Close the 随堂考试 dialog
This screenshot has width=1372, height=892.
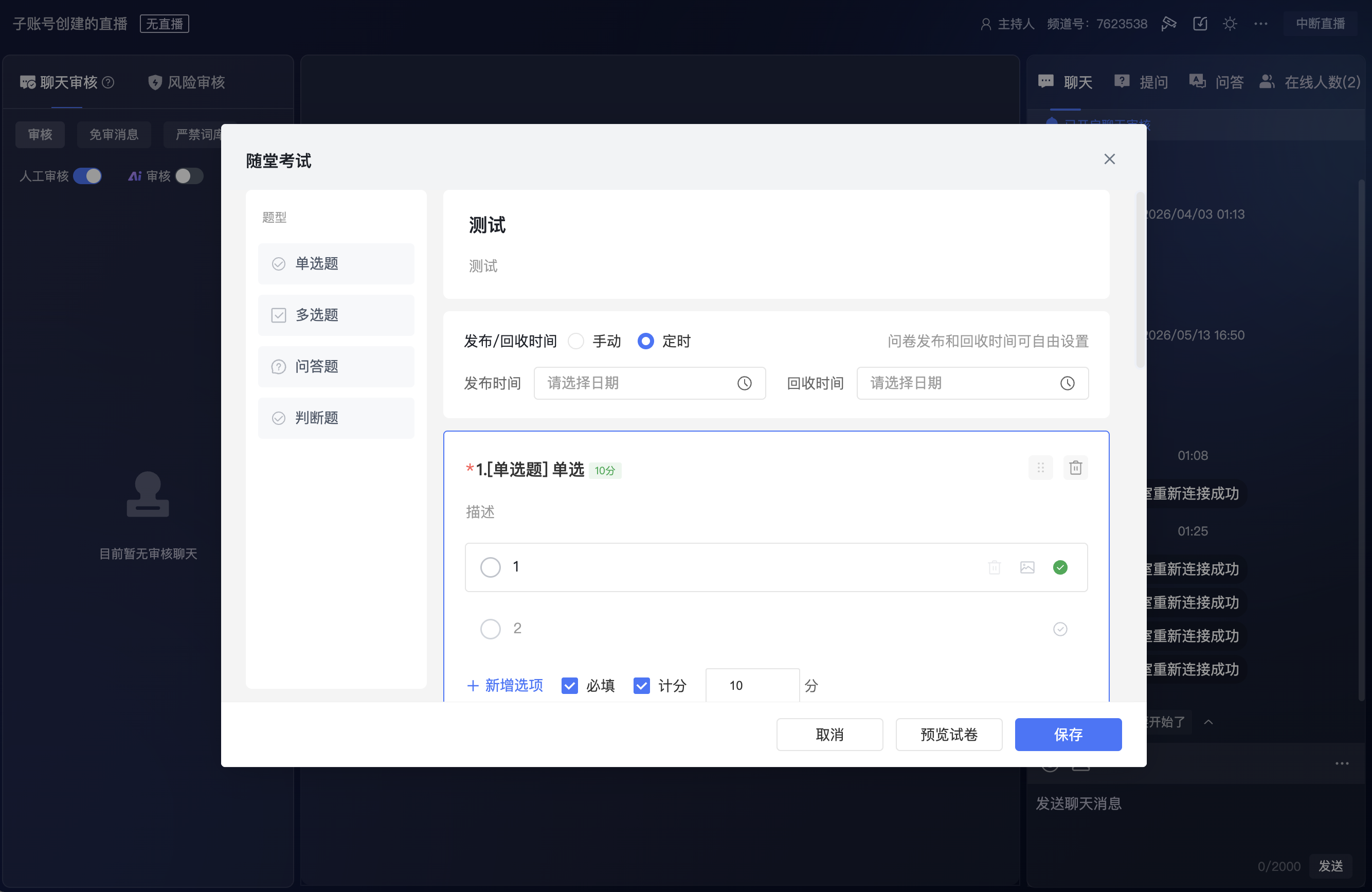(1109, 159)
